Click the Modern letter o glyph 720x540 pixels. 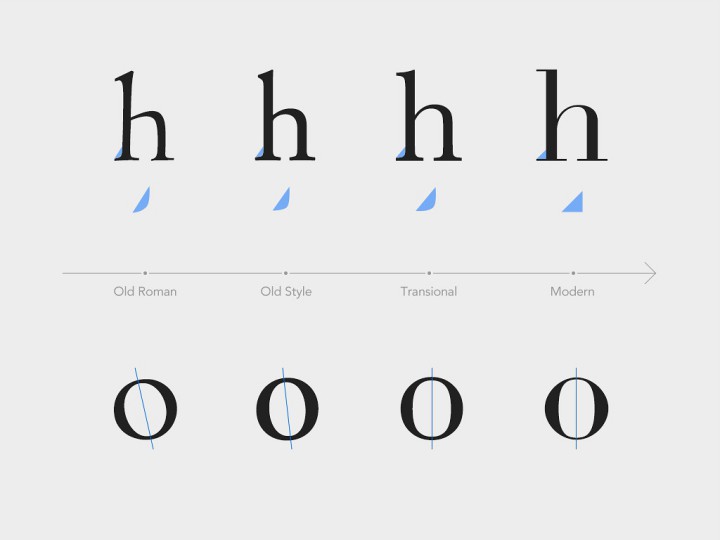(x=576, y=408)
